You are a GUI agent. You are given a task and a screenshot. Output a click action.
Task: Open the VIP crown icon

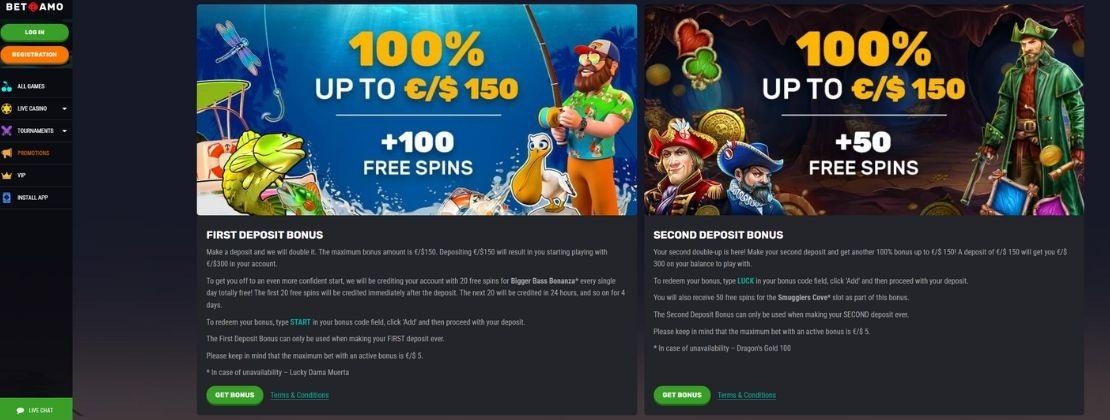7,175
